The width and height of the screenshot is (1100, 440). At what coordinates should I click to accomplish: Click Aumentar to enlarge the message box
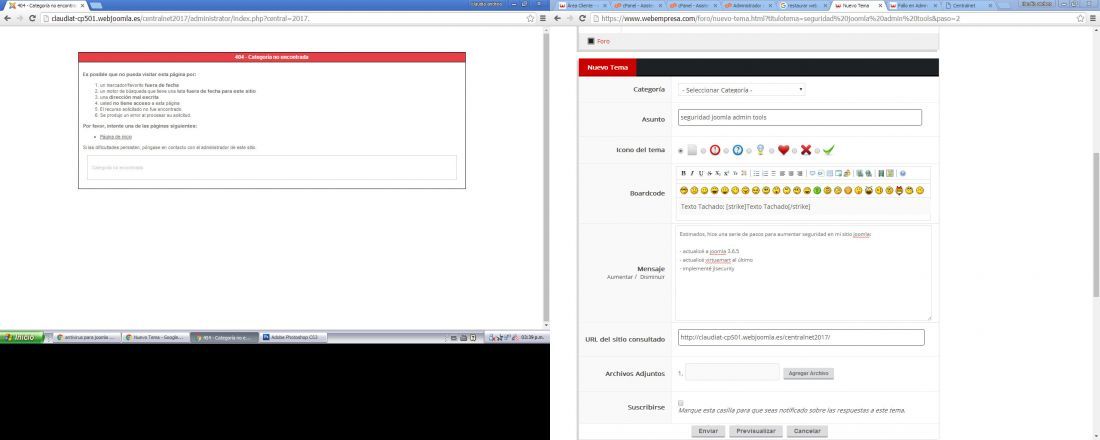point(619,277)
